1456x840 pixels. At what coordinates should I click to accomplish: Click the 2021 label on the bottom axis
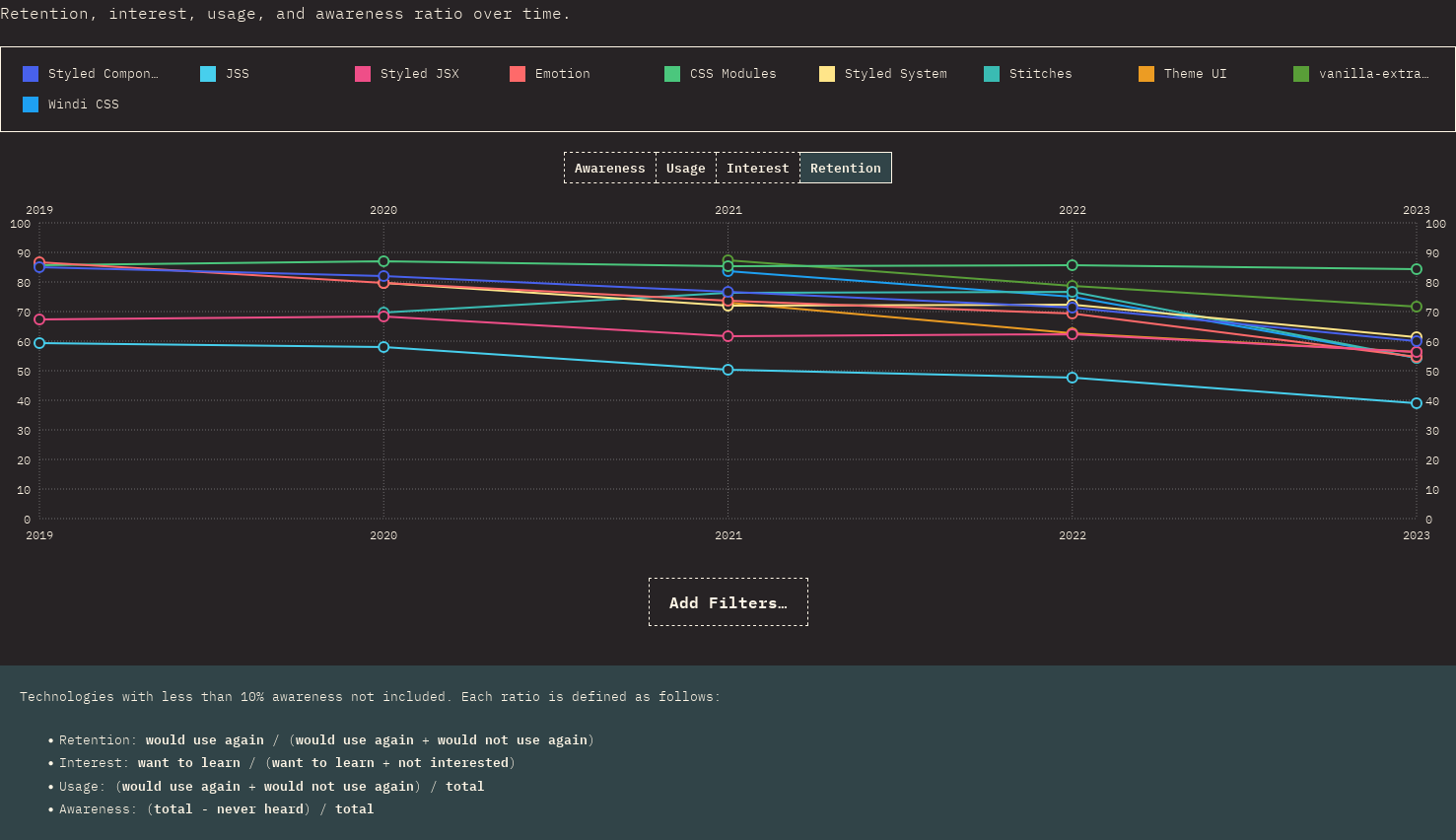(728, 535)
